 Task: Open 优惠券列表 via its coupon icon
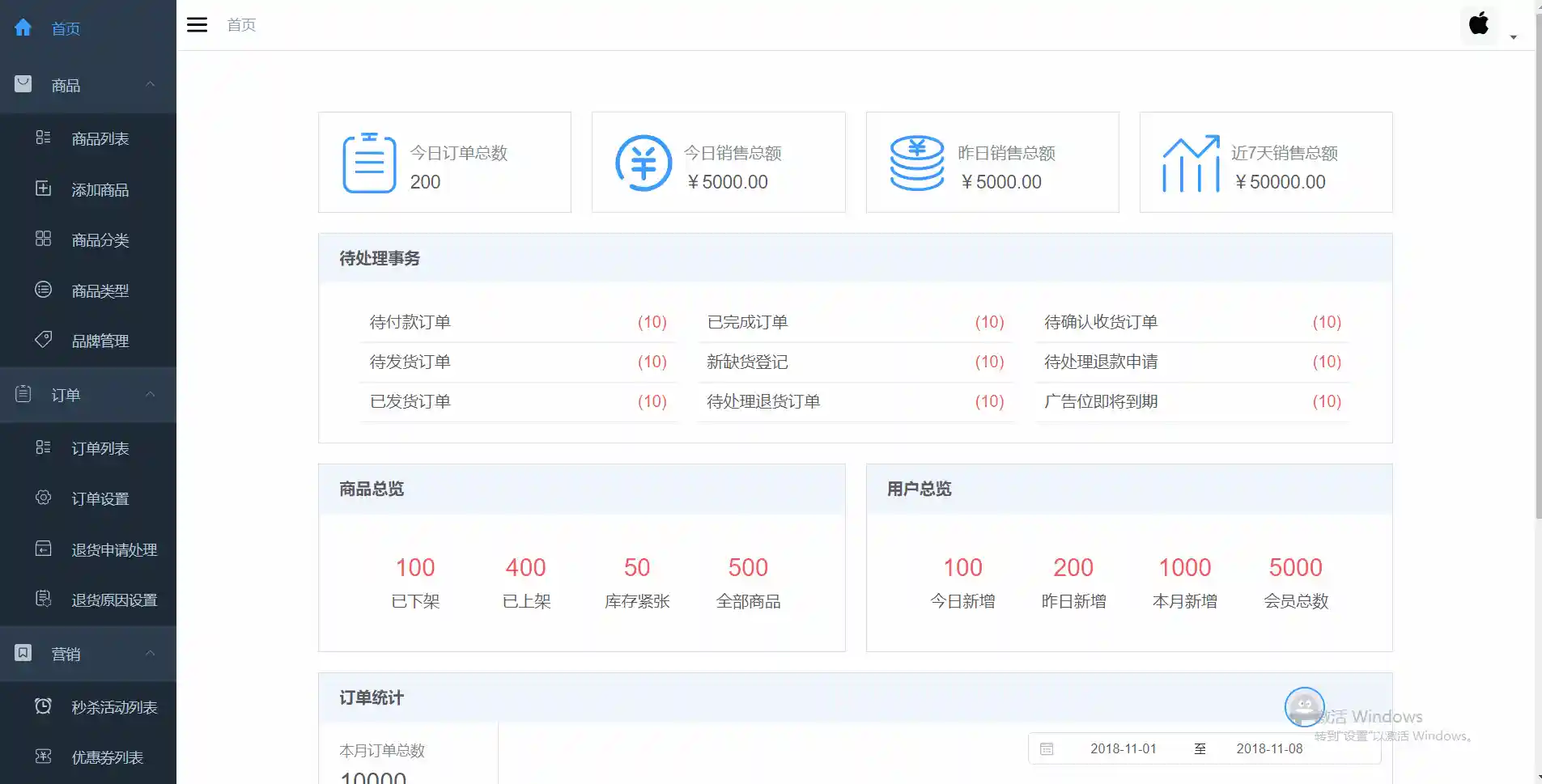click(43, 757)
